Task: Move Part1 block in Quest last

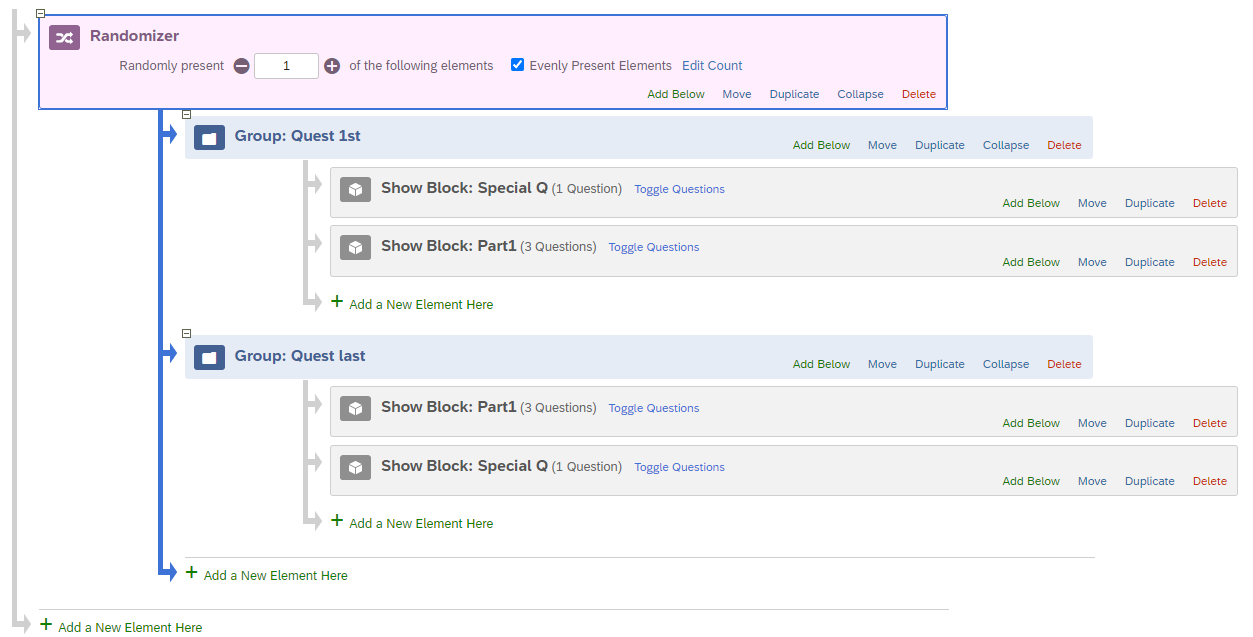Action: [x=1092, y=423]
